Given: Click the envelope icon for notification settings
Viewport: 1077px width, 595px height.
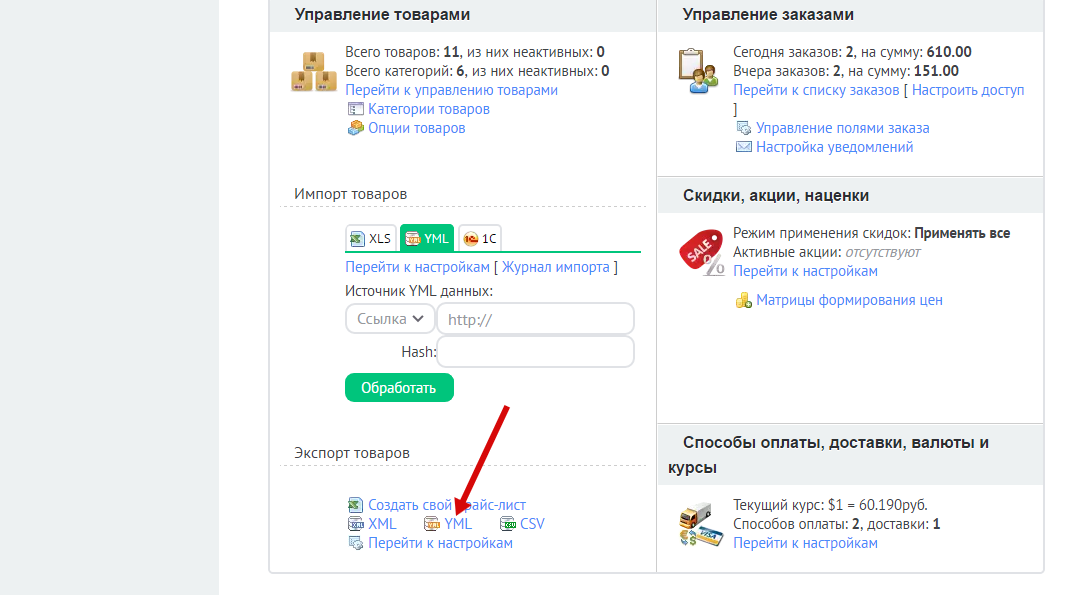Looking at the screenshot, I should pyautogui.click(x=743, y=147).
